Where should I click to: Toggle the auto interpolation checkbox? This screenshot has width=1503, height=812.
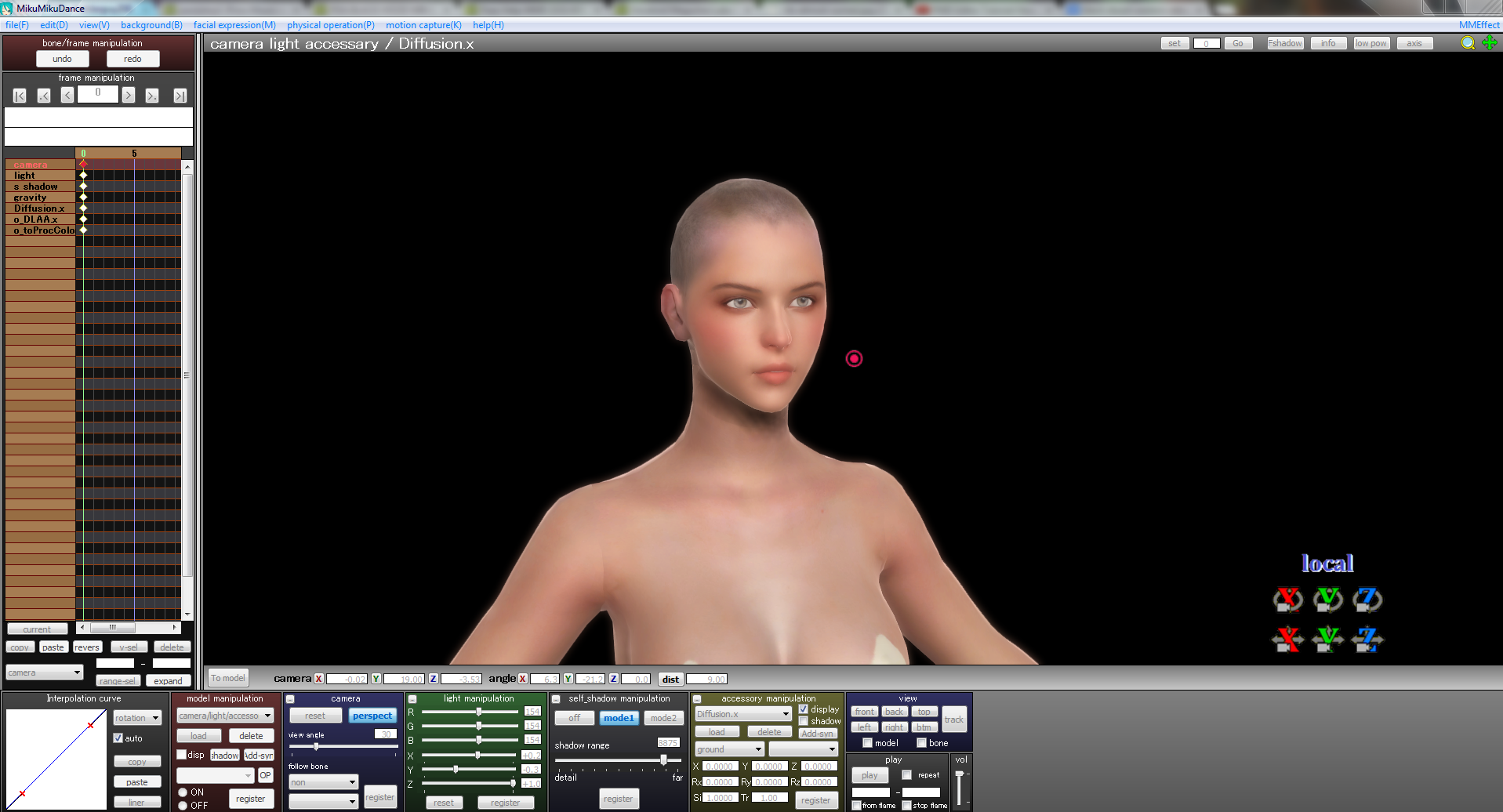click(x=118, y=738)
